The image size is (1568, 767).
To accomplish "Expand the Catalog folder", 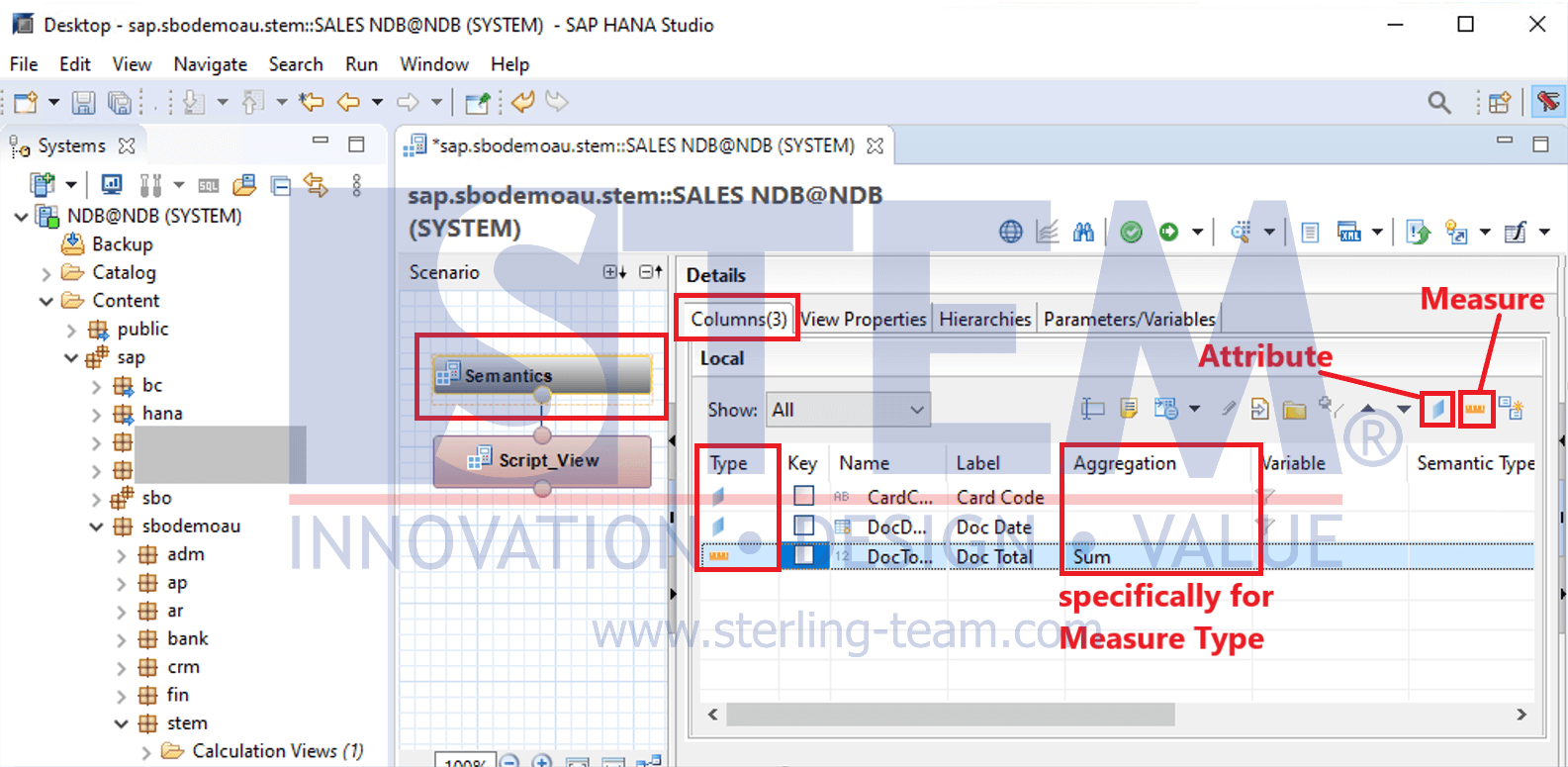I will coord(46,273).
